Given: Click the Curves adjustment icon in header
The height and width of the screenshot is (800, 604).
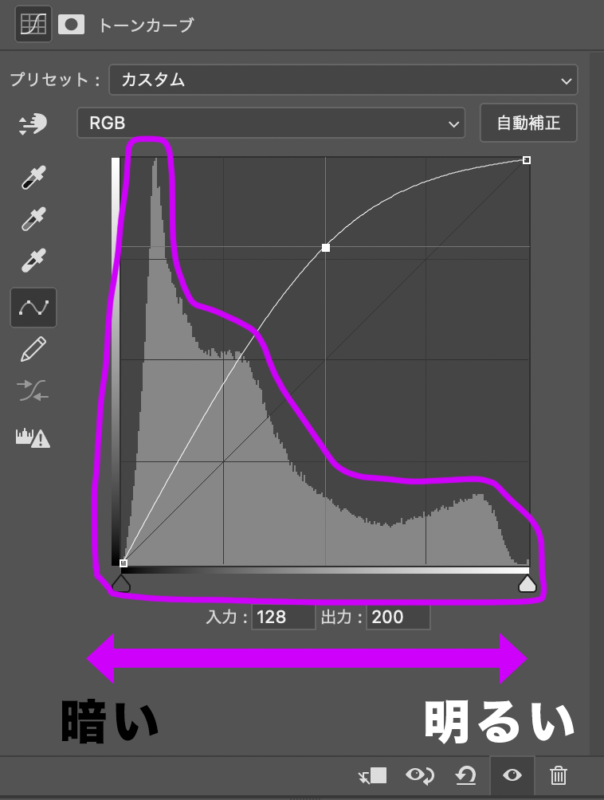Looking at the screenshot, I should click(33, 24).
